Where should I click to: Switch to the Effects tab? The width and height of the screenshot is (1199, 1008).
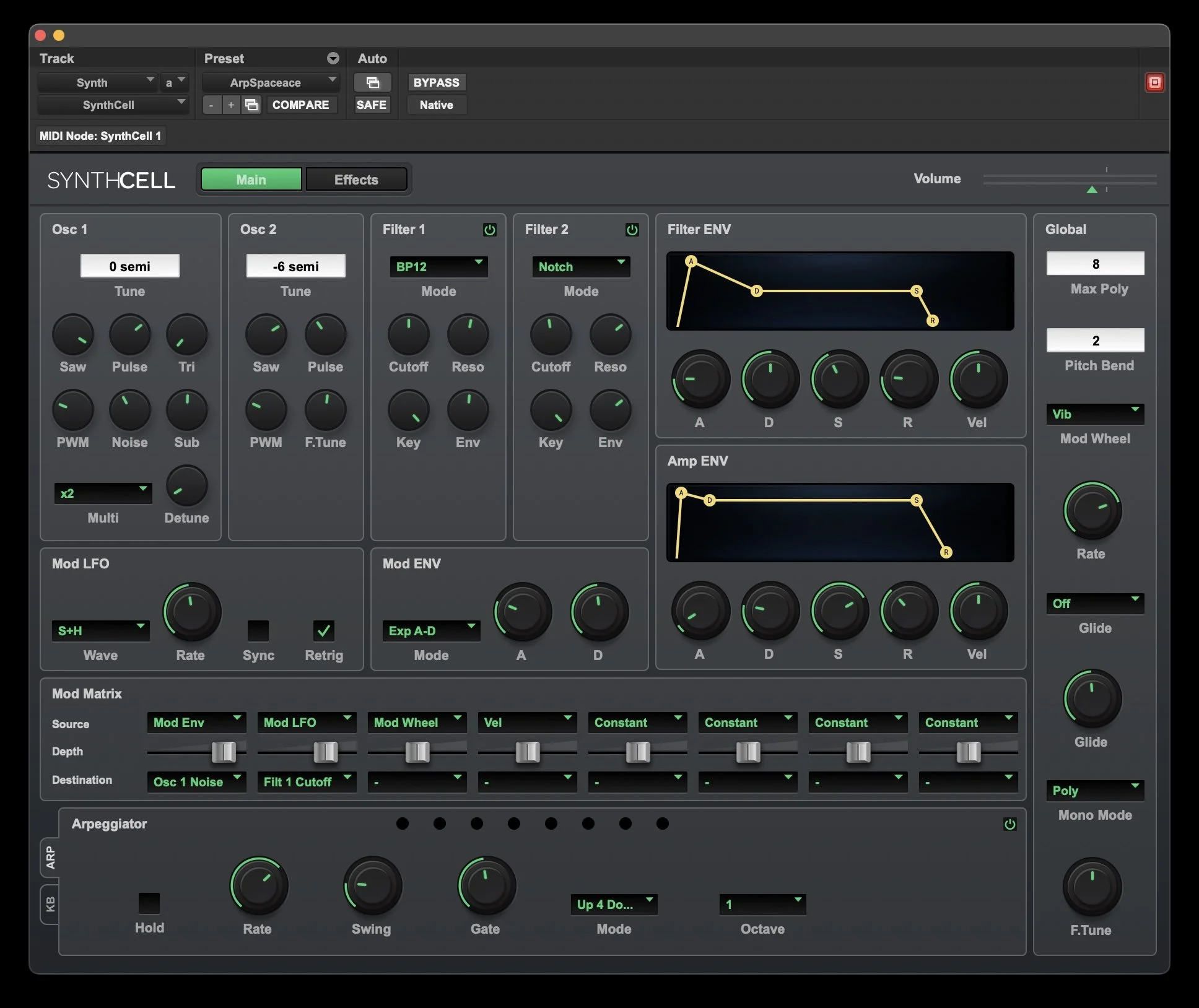(355, 179)
